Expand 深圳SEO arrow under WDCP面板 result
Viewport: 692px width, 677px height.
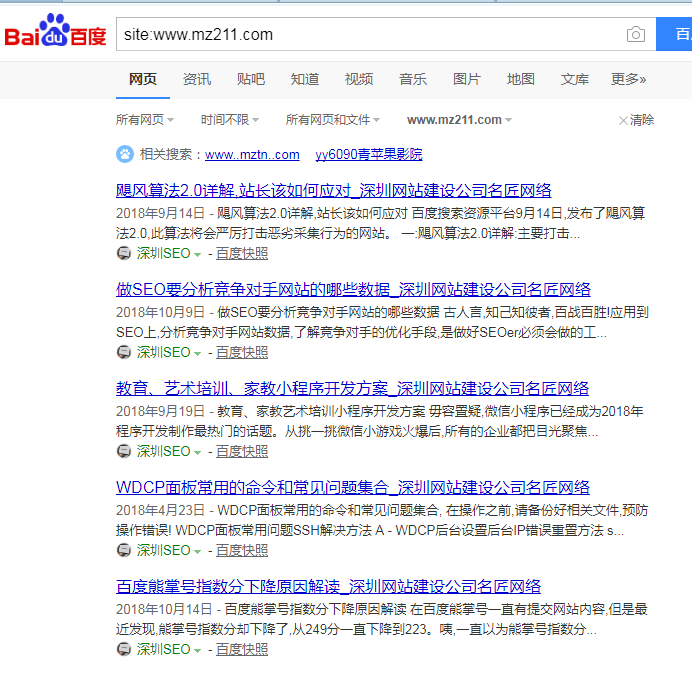click(197, 551)
